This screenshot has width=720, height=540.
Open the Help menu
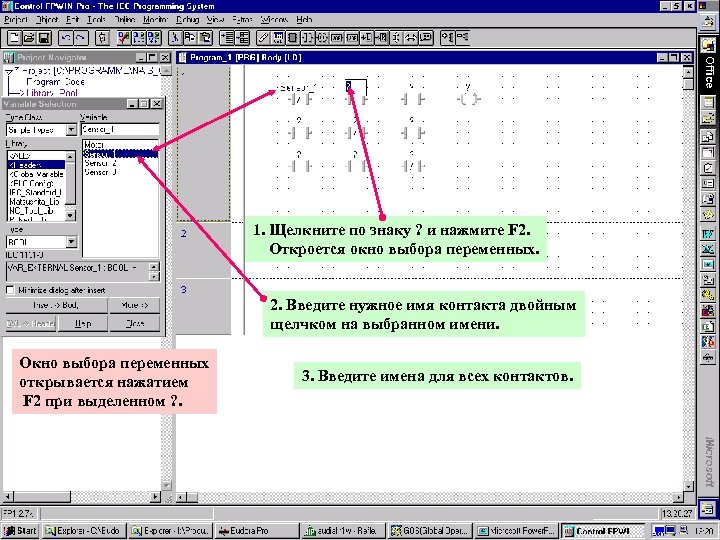tap(304, 20)
